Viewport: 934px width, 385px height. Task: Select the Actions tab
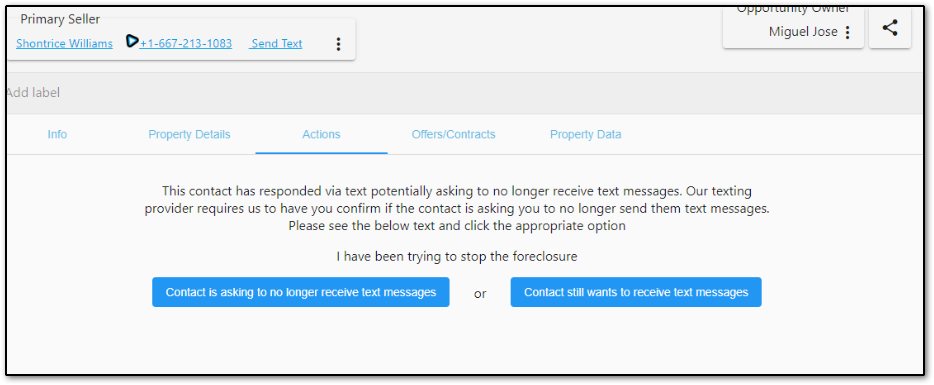[322, 134]
